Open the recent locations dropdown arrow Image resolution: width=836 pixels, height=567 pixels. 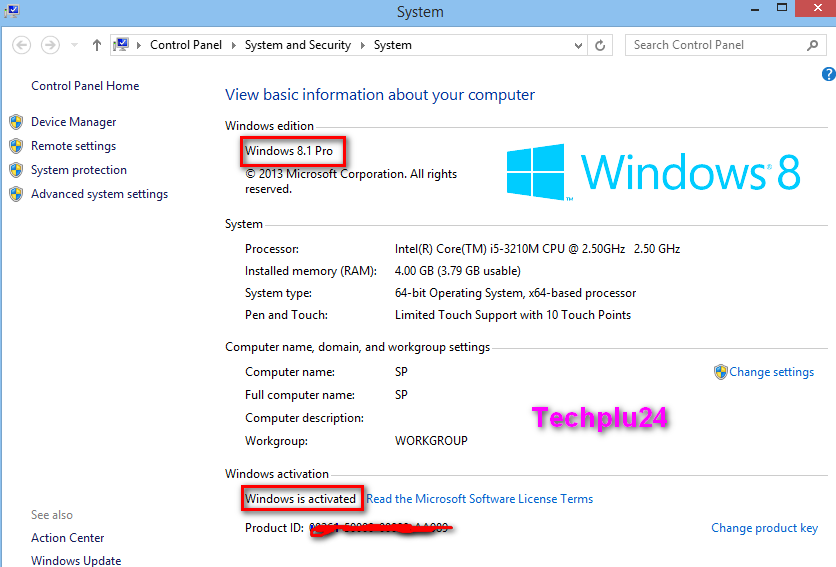(x=75, y=45)
